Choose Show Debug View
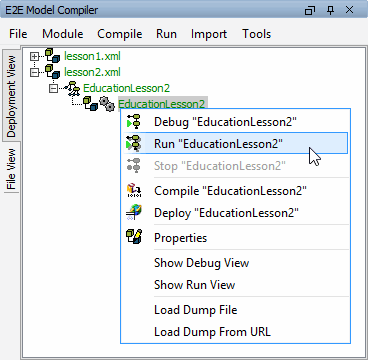The height and width of the screenshot is (360, 368). pyautogui.click(x=201, y=263)
